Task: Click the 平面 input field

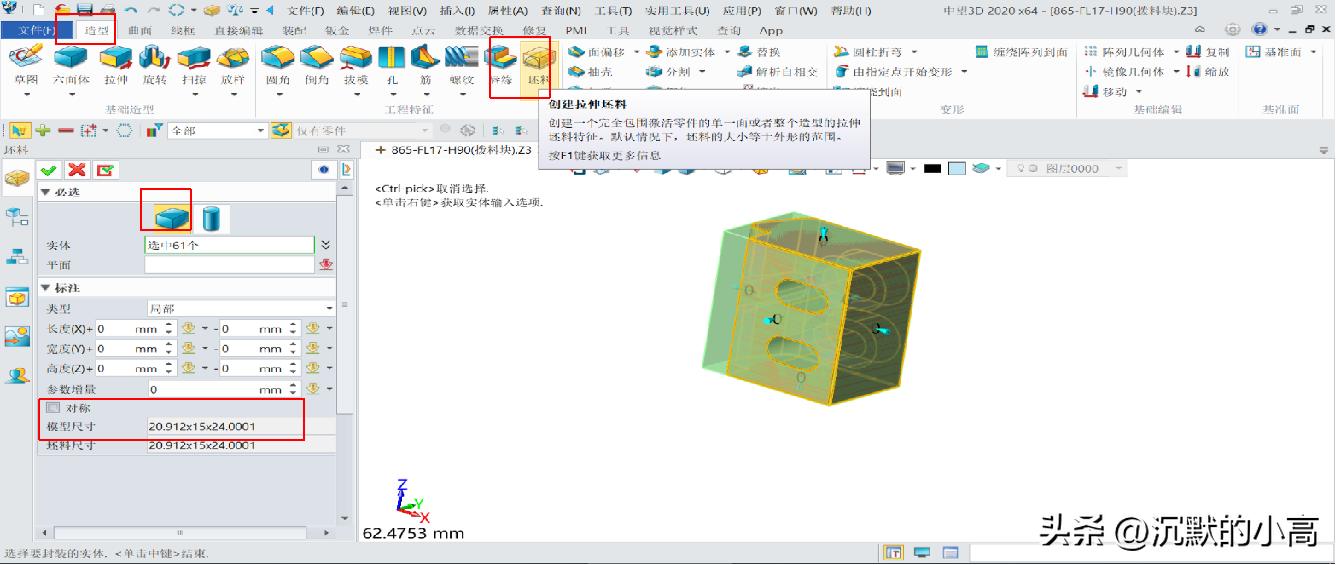Action: 229,265
